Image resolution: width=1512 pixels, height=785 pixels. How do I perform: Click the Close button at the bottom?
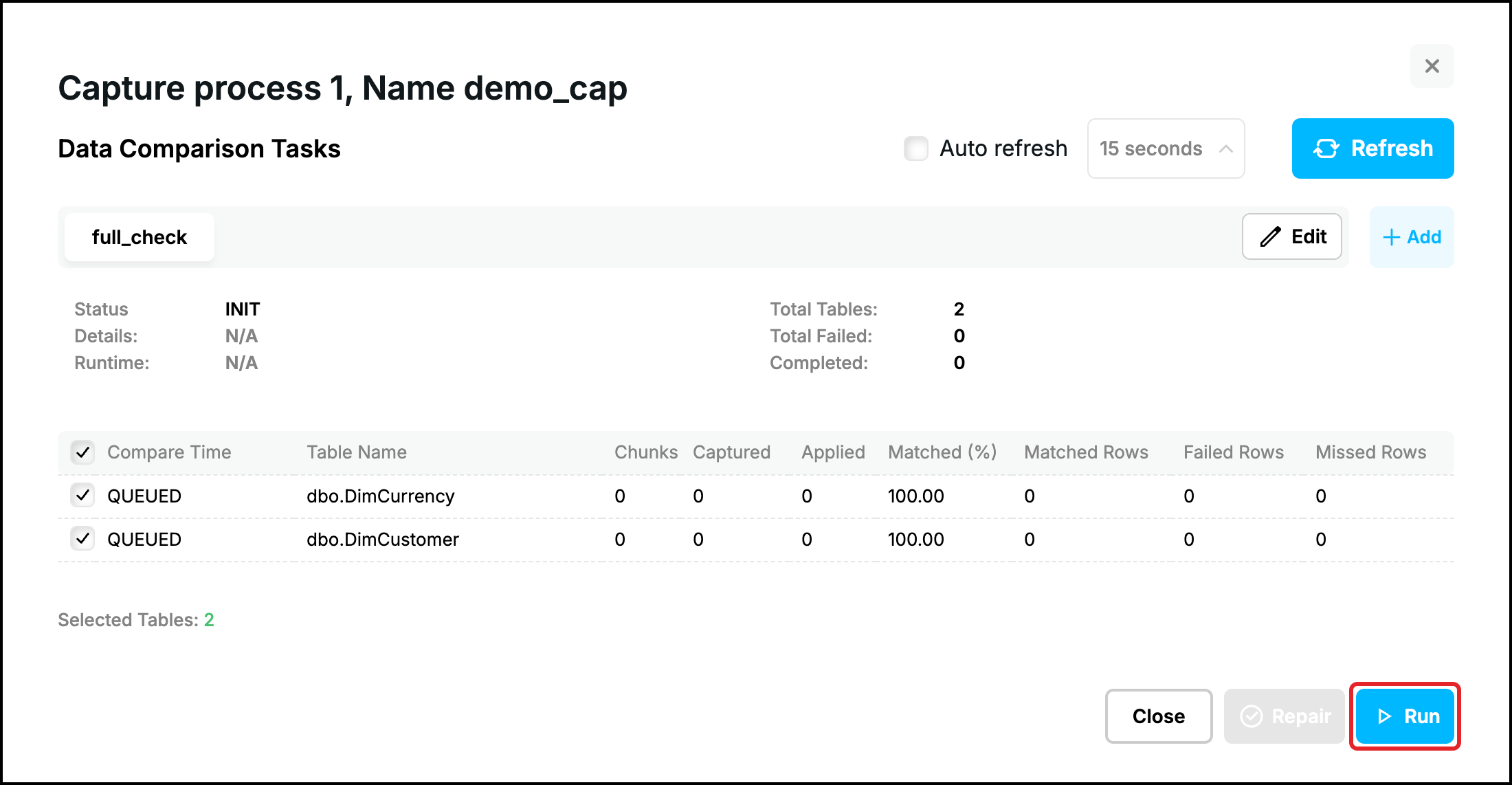[1158, 716]
